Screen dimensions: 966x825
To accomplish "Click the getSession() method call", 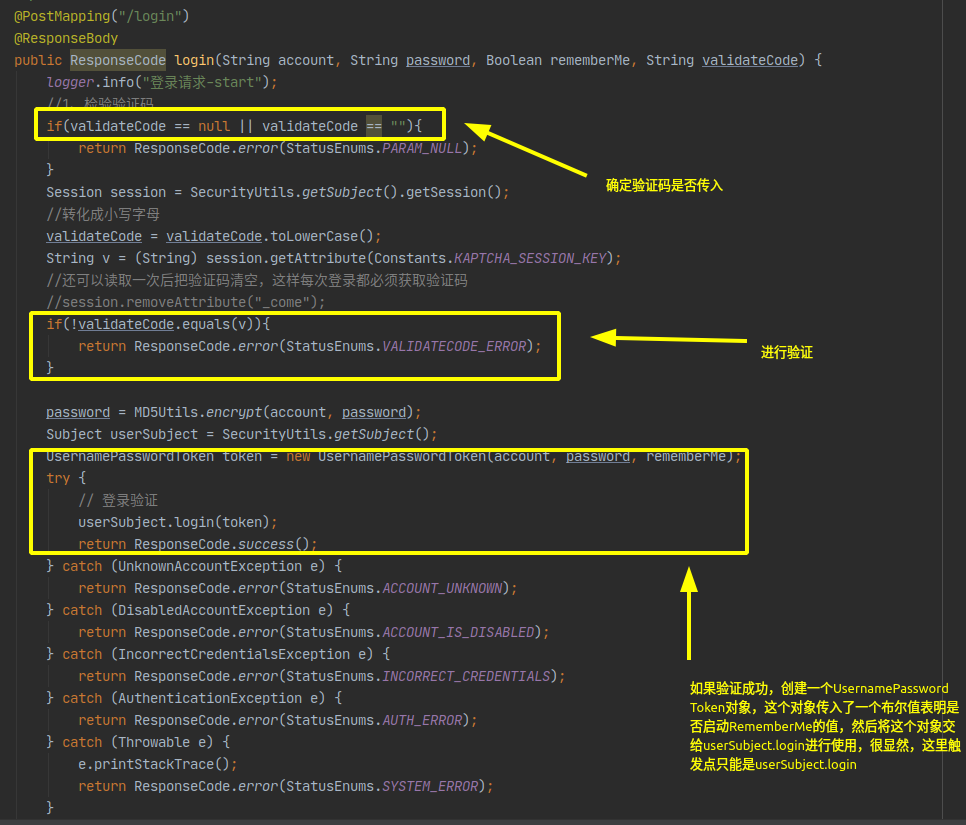I will click(x=458, y=192).
